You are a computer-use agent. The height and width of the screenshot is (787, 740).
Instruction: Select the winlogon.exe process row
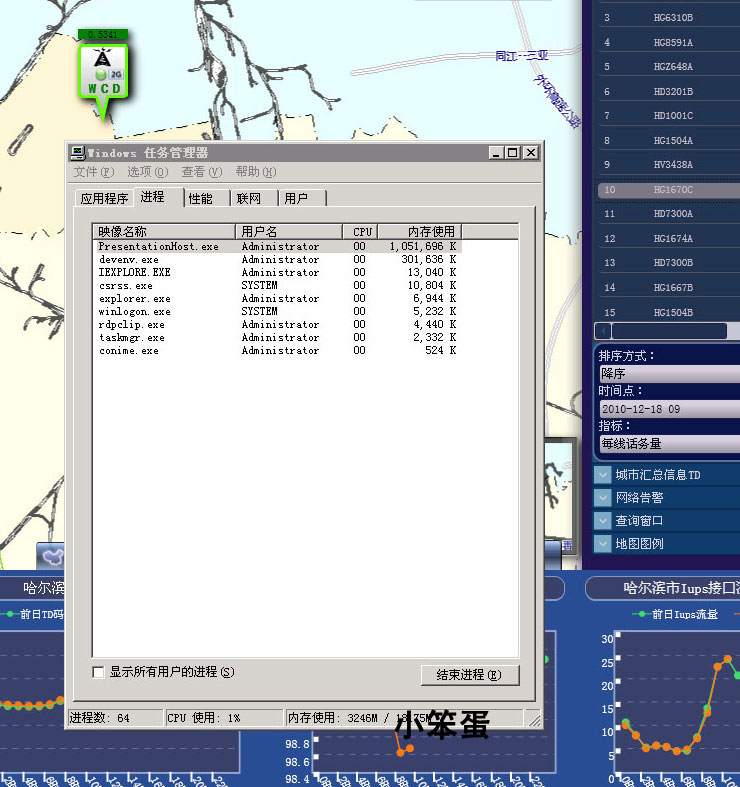[278, 312]
